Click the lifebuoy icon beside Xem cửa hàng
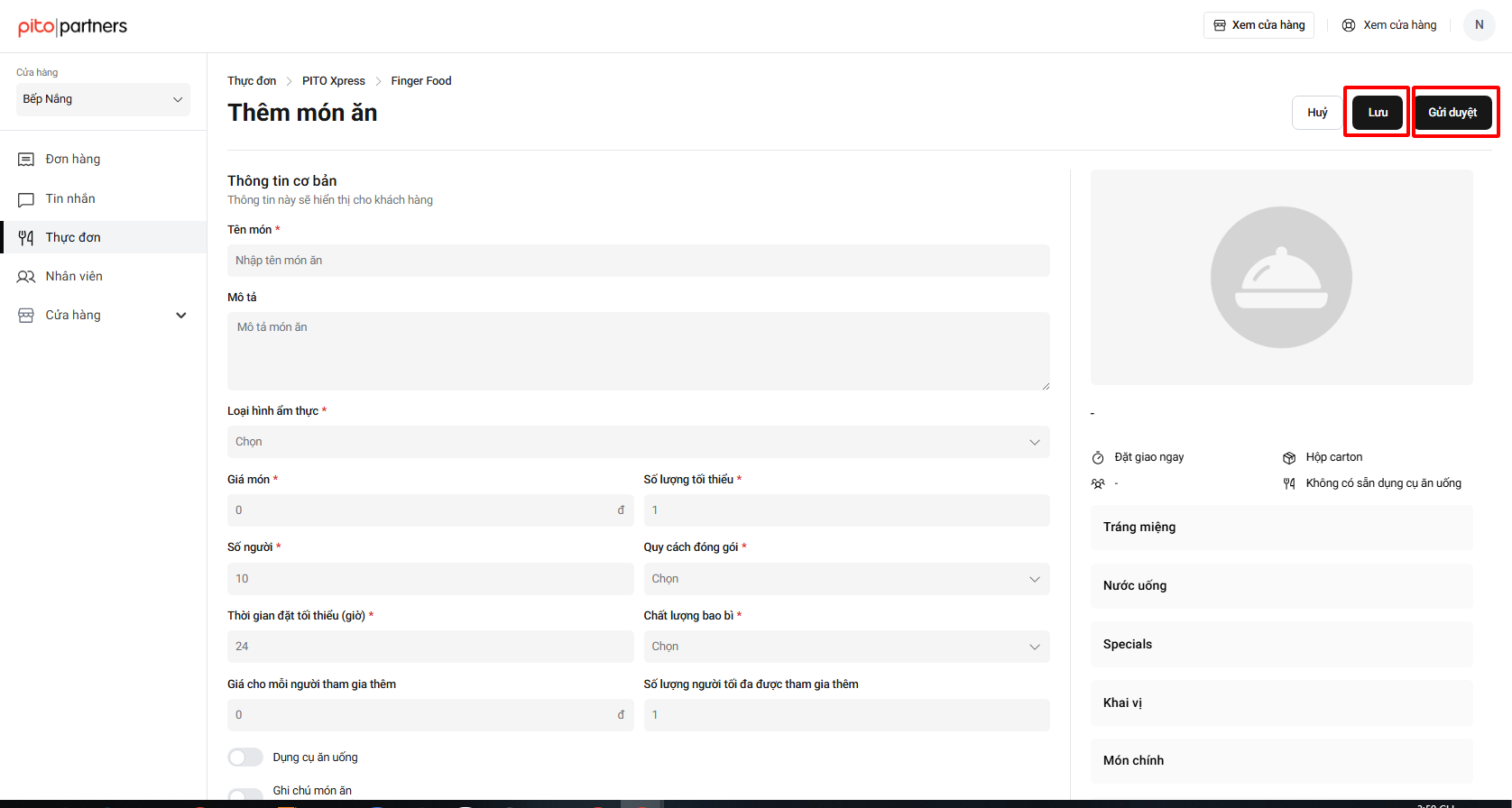Viewport: 1512px width, 808px height. click(x=1349, y=25)
